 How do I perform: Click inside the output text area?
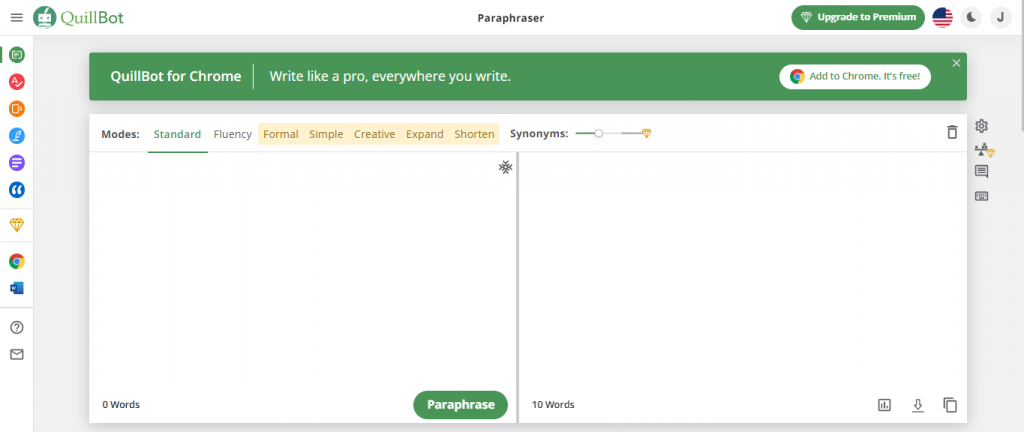[743, 271]
